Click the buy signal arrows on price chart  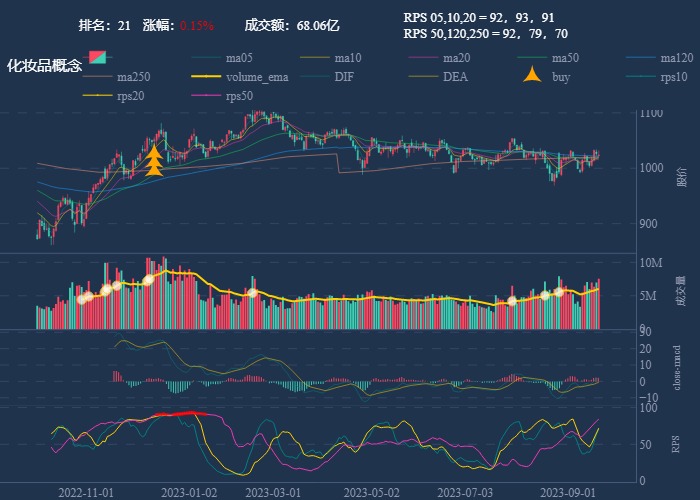click(x=154, y=161)
